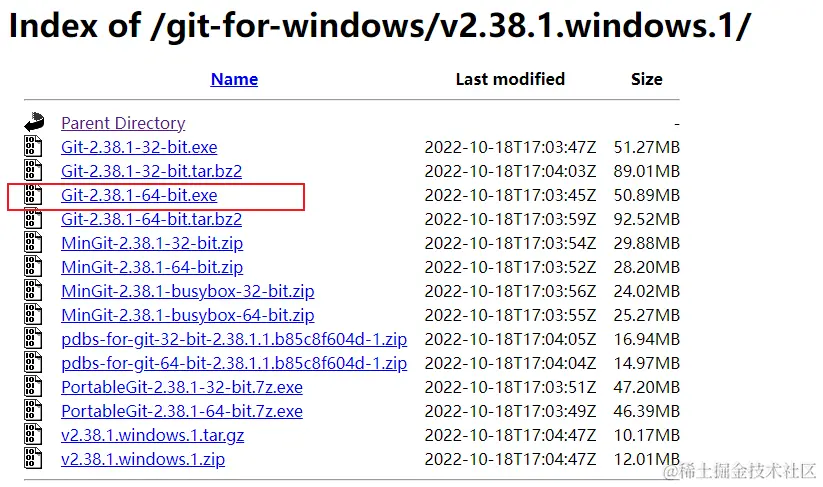Click timestamp 2022-10-18T17:03:54Z

pyautogui.click(x=510, y=243)
